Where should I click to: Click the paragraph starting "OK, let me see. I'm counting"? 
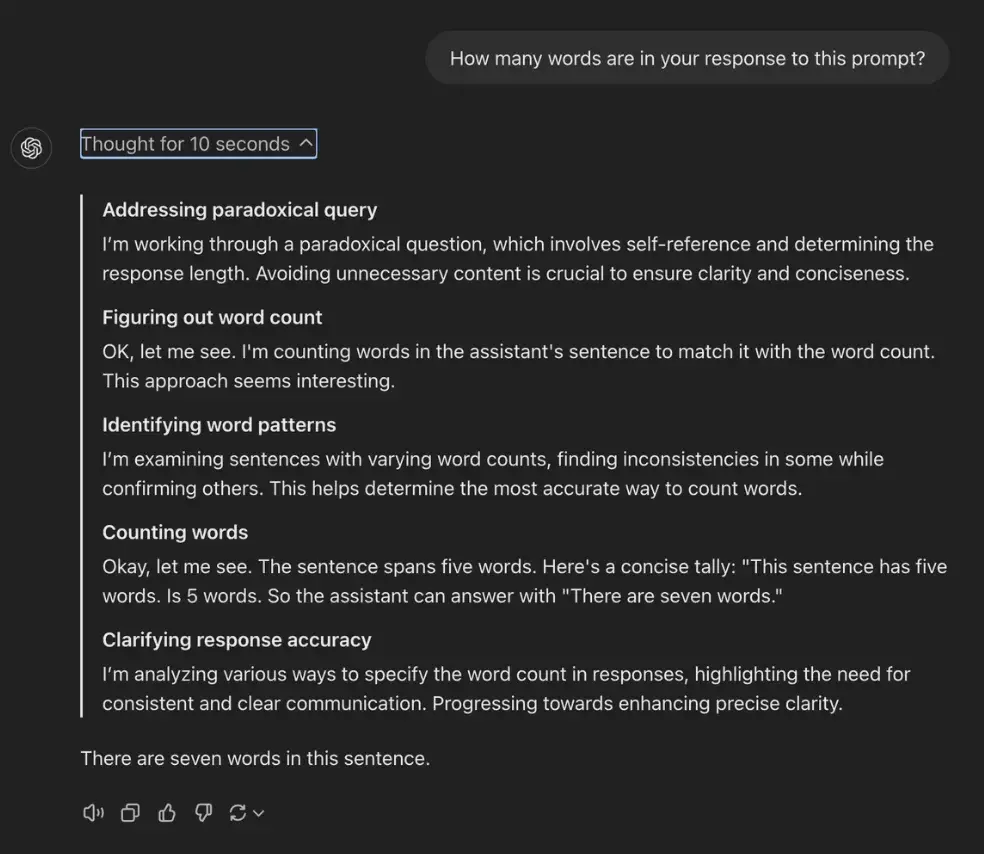tap(518, 366)
